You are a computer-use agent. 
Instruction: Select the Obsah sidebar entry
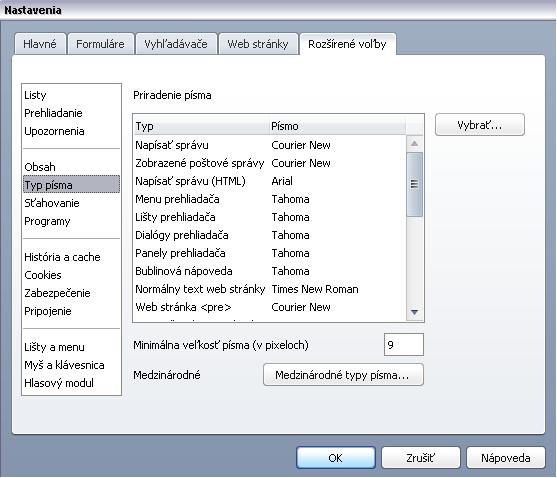71,167
